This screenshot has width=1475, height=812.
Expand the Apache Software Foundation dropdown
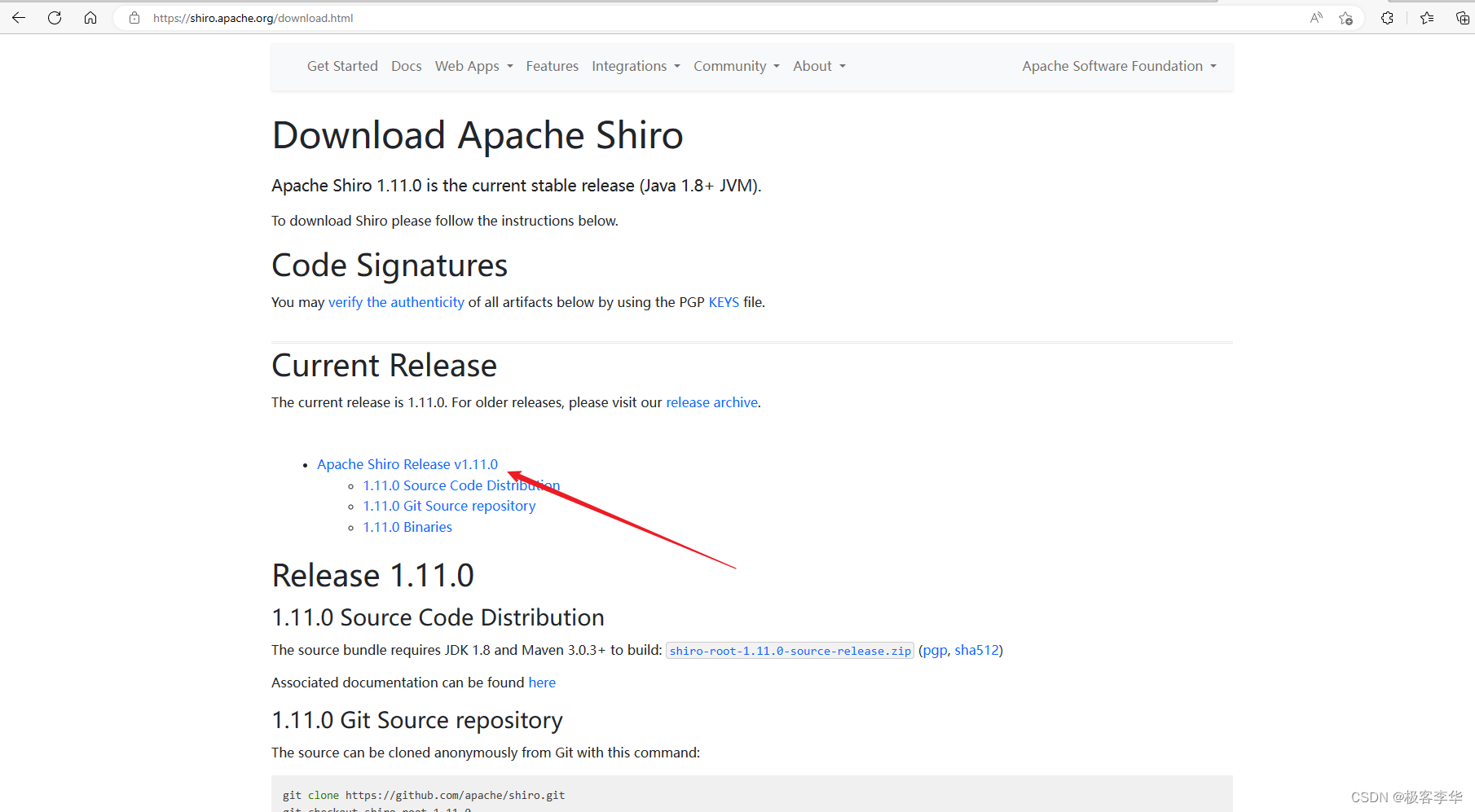pos(1119,66)
